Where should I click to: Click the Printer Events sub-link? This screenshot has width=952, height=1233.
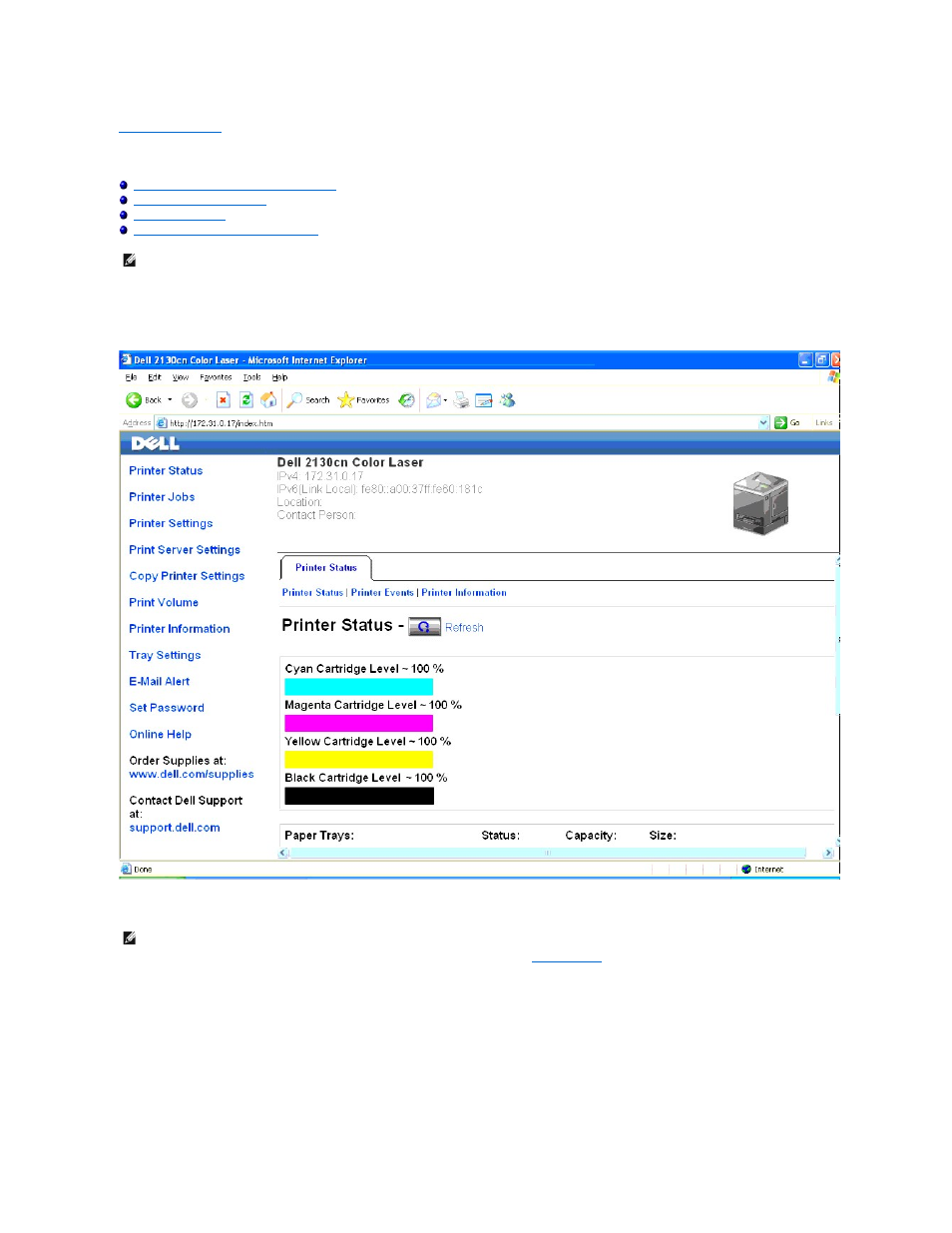coord(382,593)
